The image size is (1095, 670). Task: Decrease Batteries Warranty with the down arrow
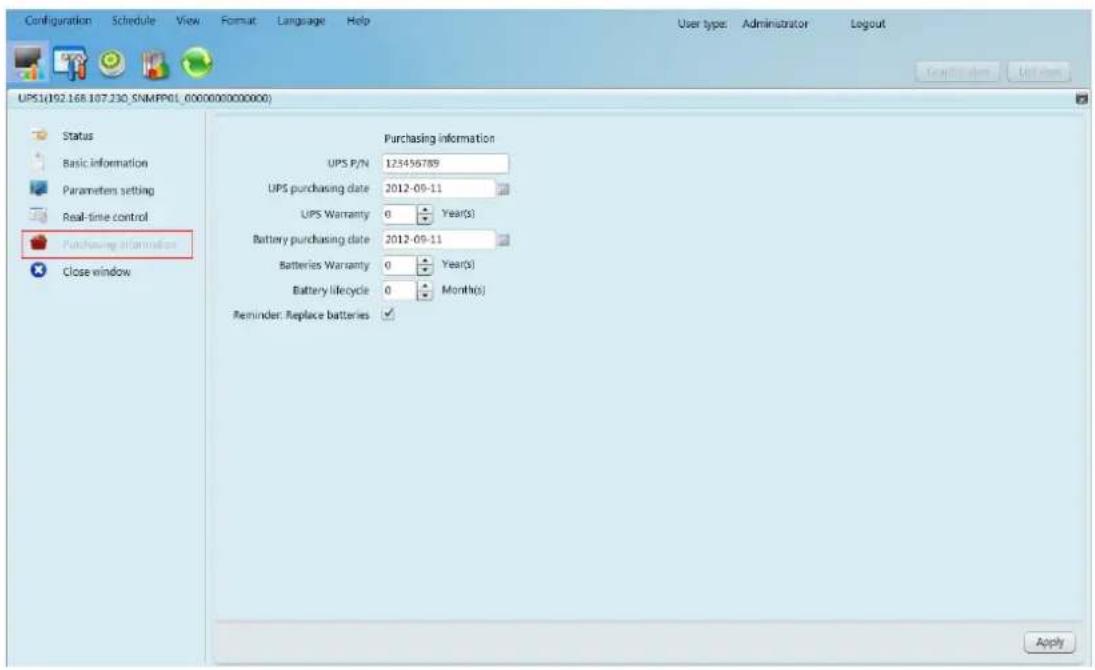point(425,270)
